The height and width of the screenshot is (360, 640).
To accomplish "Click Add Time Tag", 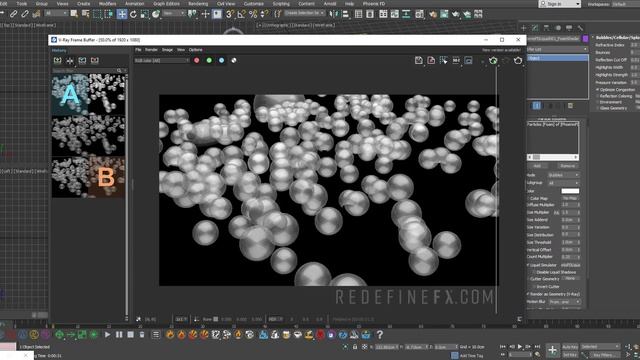I will [x=471, y=356].
